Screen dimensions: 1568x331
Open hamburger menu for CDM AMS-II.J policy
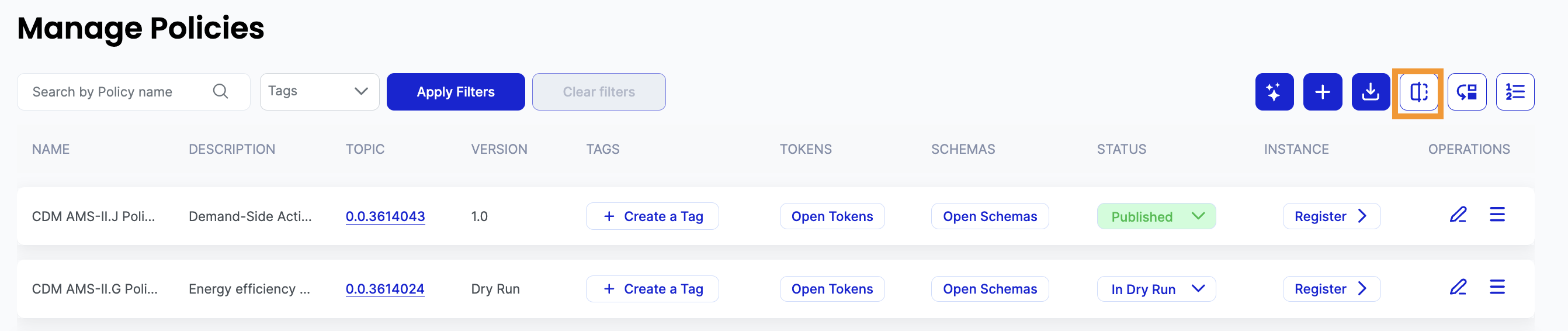(x=1497, y=215)
